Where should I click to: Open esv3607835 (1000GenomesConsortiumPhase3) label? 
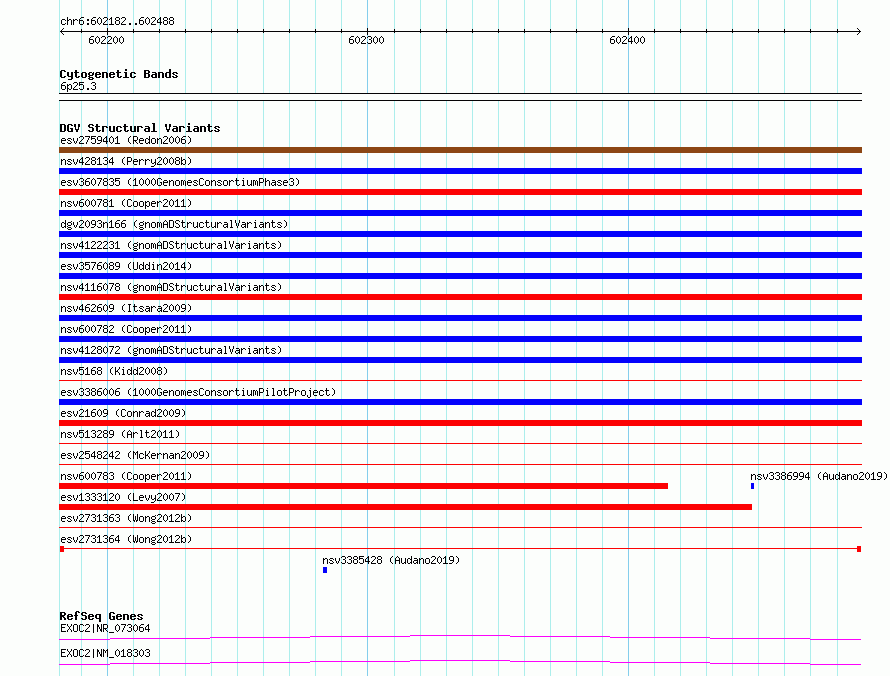pyautogui.click(x=180, y=182)
